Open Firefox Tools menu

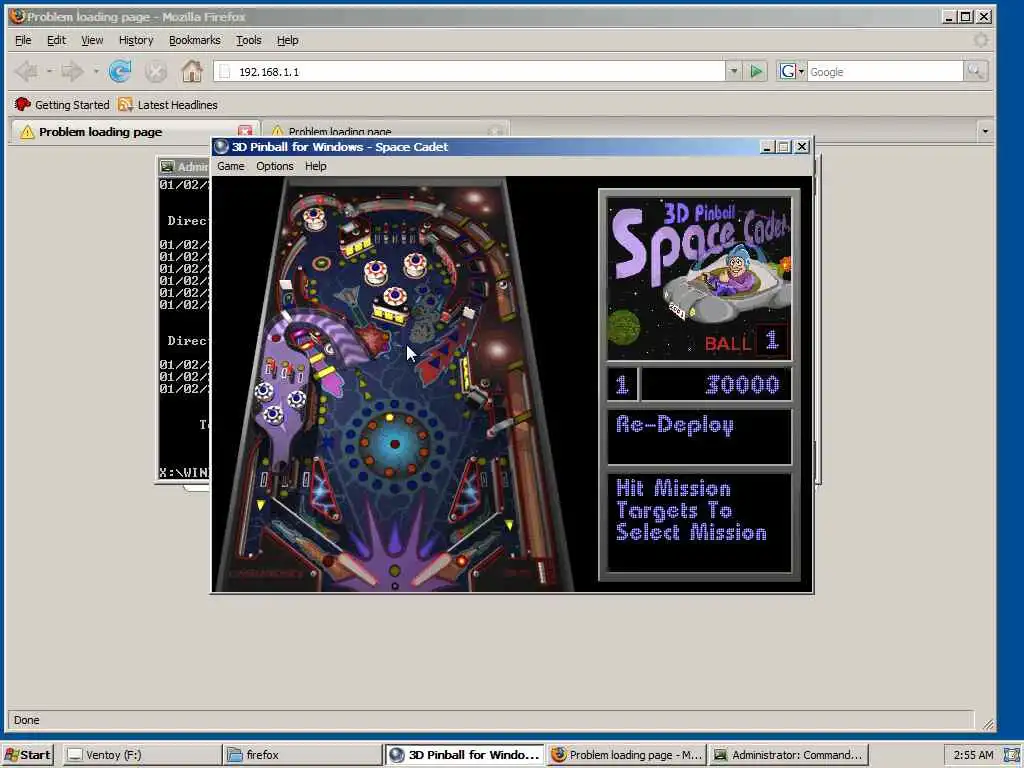click(x=248, y=40)
